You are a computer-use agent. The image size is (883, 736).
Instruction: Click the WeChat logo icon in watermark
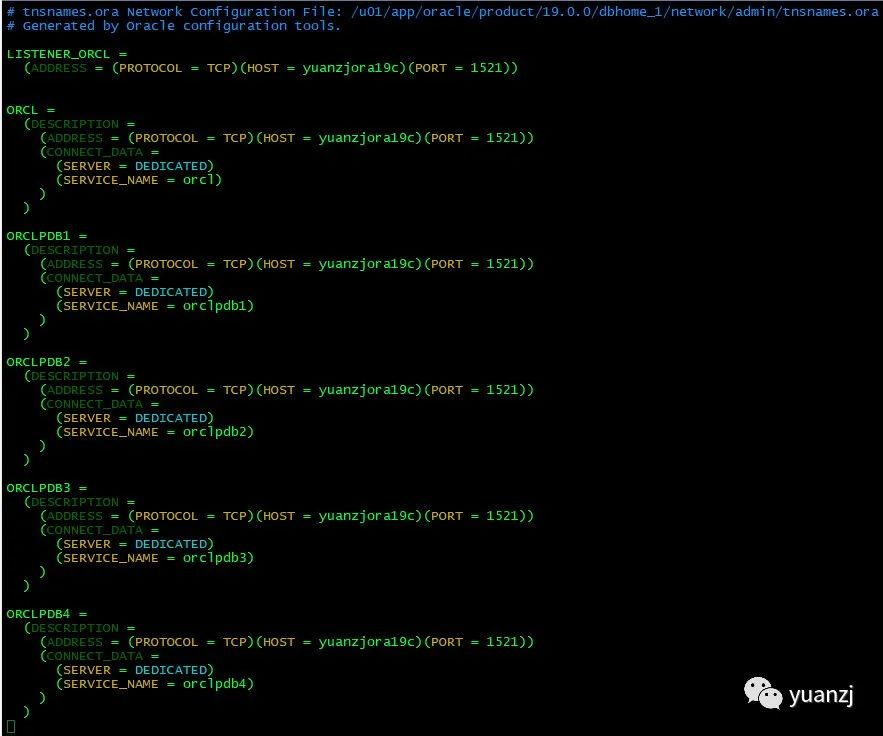[x=762, y=693]
